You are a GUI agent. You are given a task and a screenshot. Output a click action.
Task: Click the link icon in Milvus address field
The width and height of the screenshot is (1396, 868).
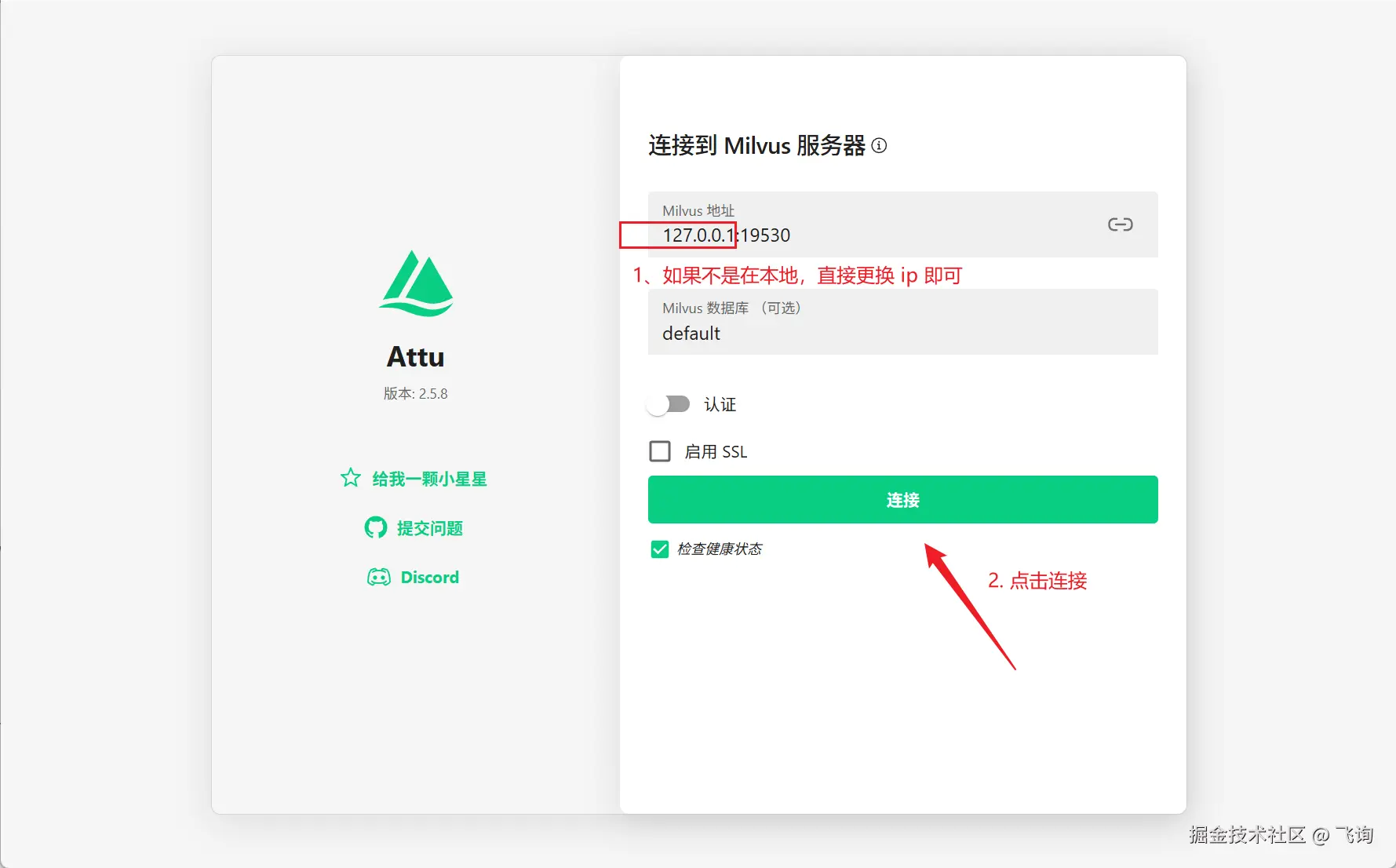pyautogui.click(x=1120, y=225)
